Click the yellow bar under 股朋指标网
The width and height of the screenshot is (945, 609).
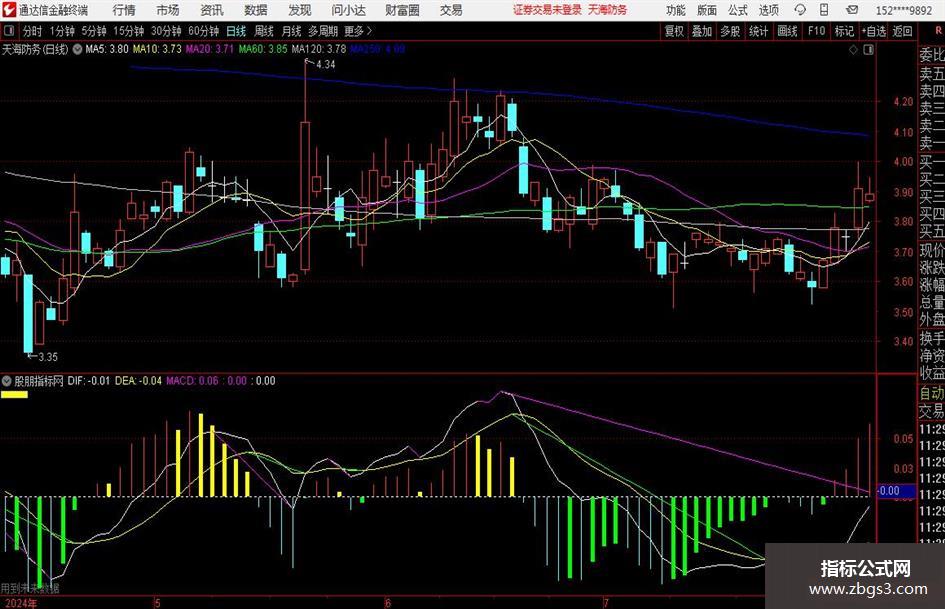pos(14,395)
